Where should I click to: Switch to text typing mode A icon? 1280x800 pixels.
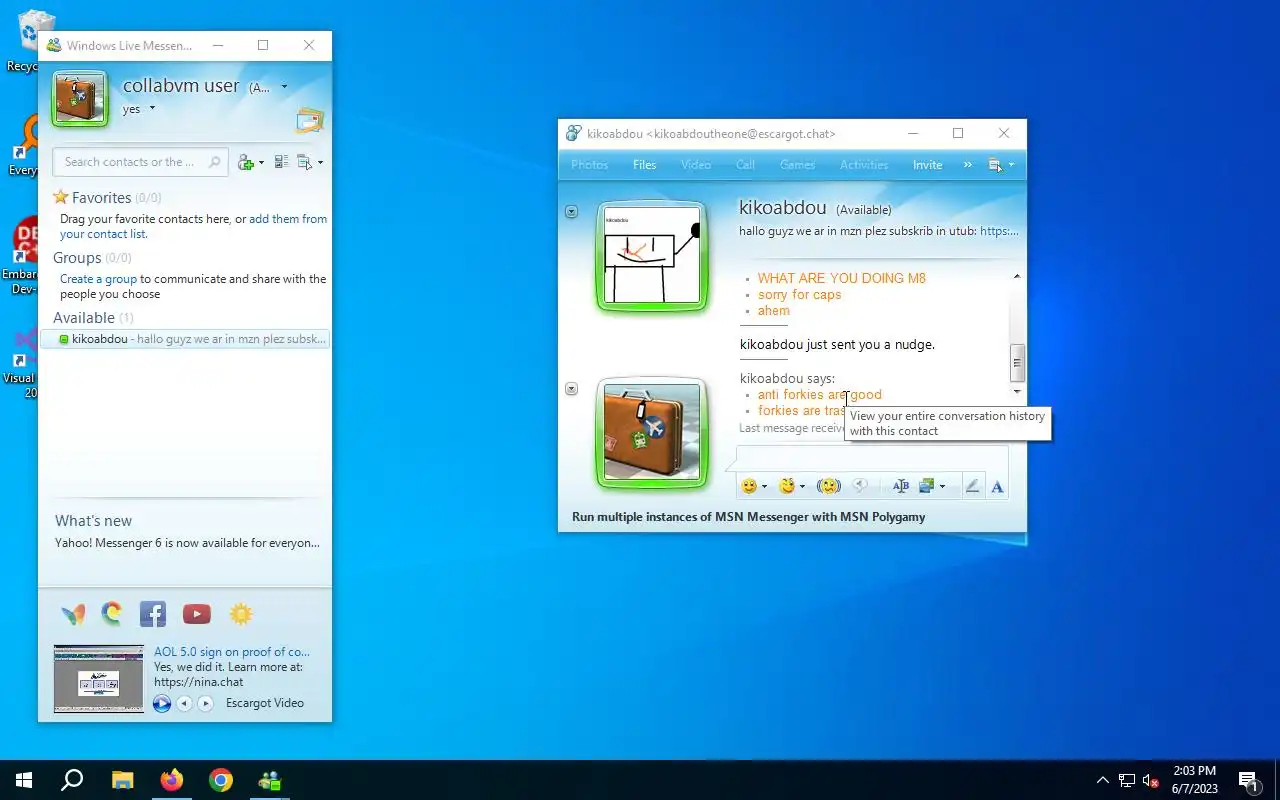(x=997, y=487)
